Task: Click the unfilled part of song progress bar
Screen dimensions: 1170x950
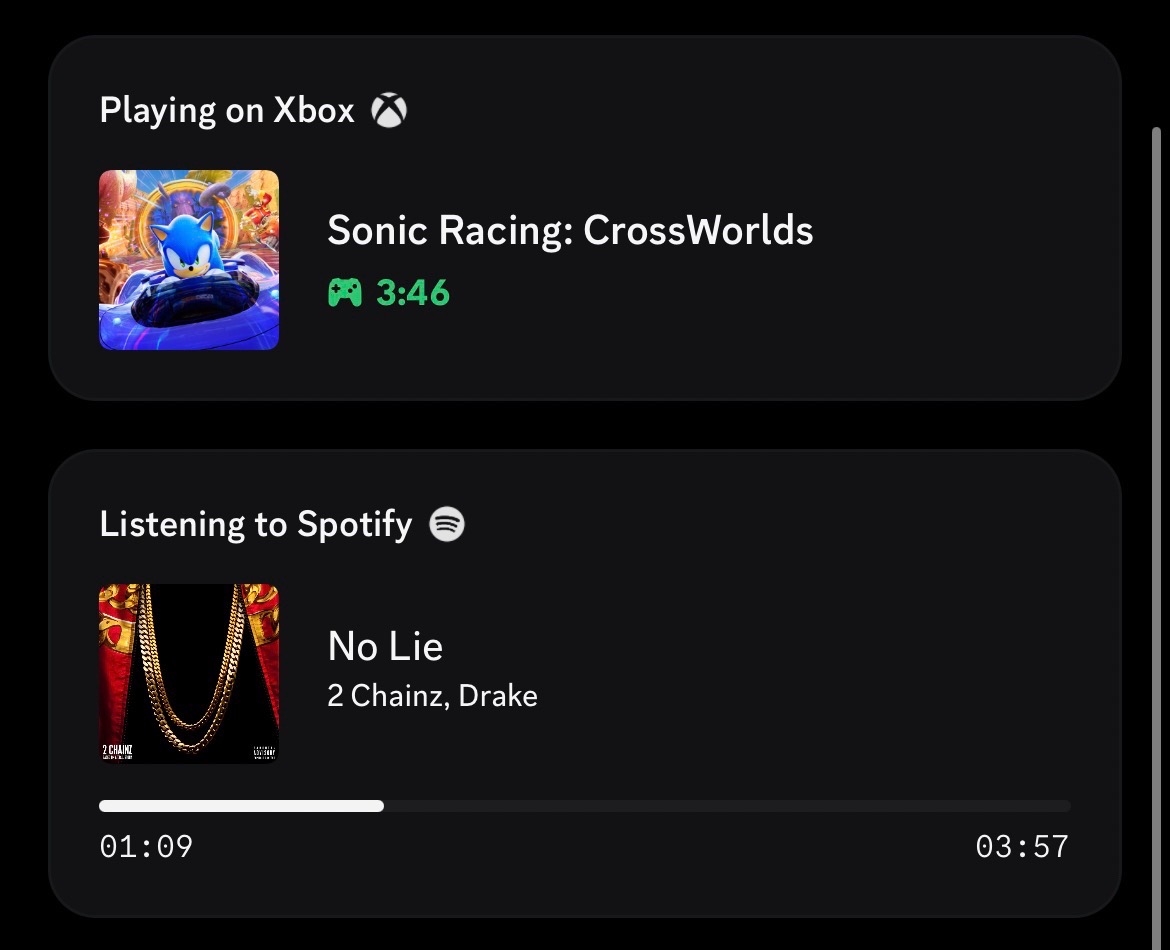Action: tap(728, 806)
